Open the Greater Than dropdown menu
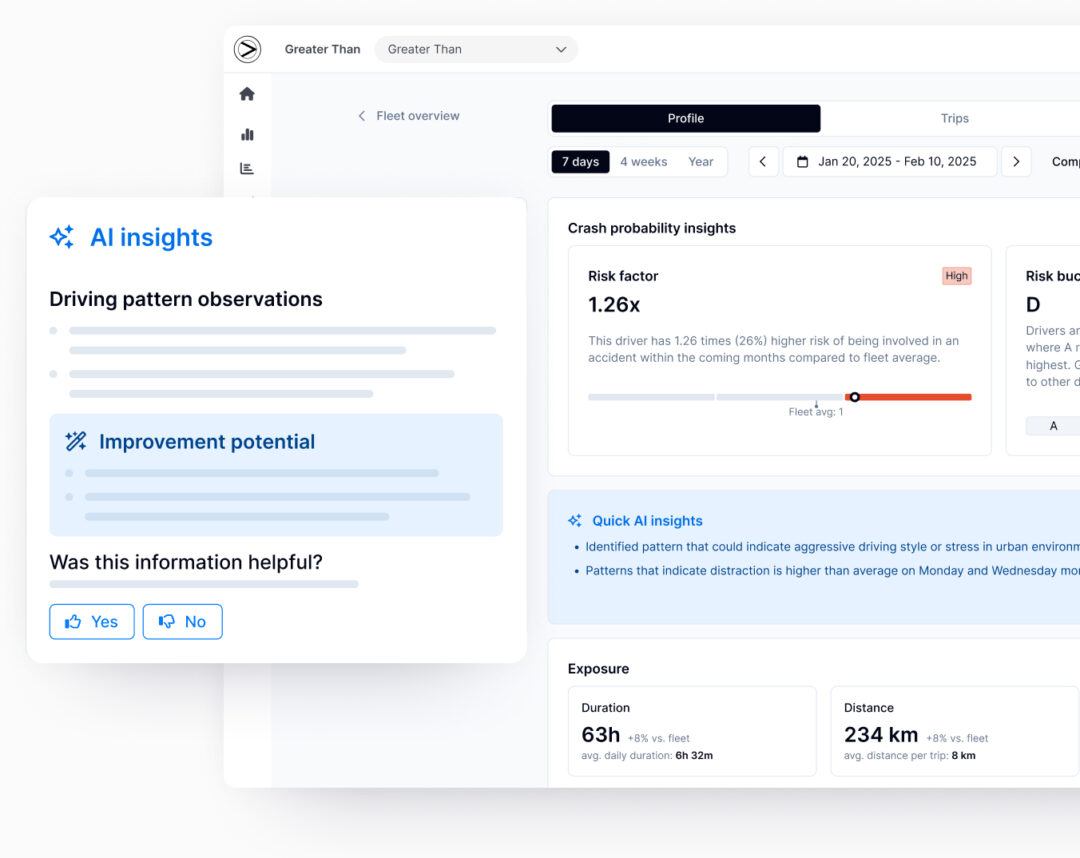This screenshot has height=858, width=1080. coord(475,49)
